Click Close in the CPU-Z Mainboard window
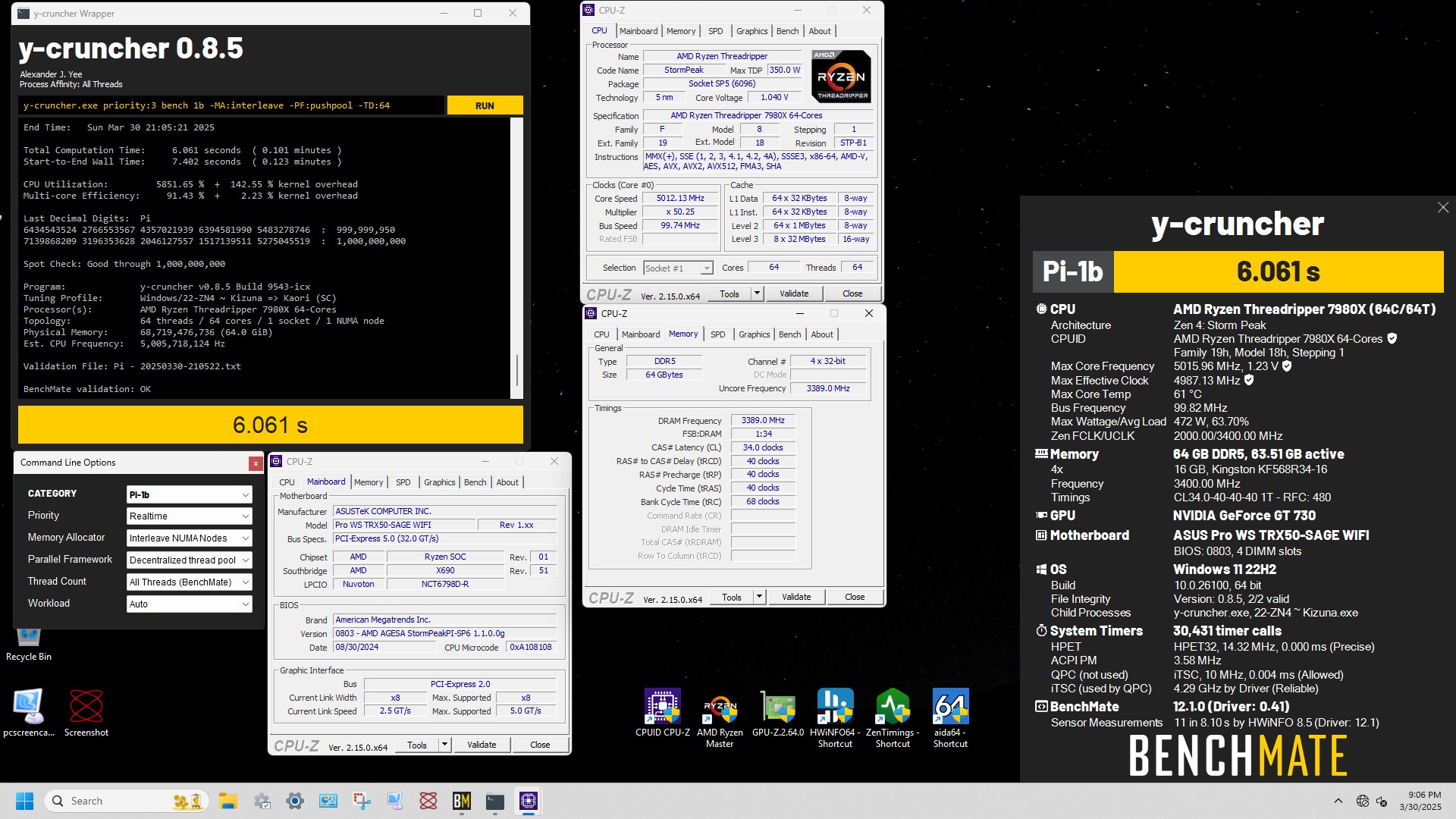This screenshot has width=1456, height=819. [540, 745]
